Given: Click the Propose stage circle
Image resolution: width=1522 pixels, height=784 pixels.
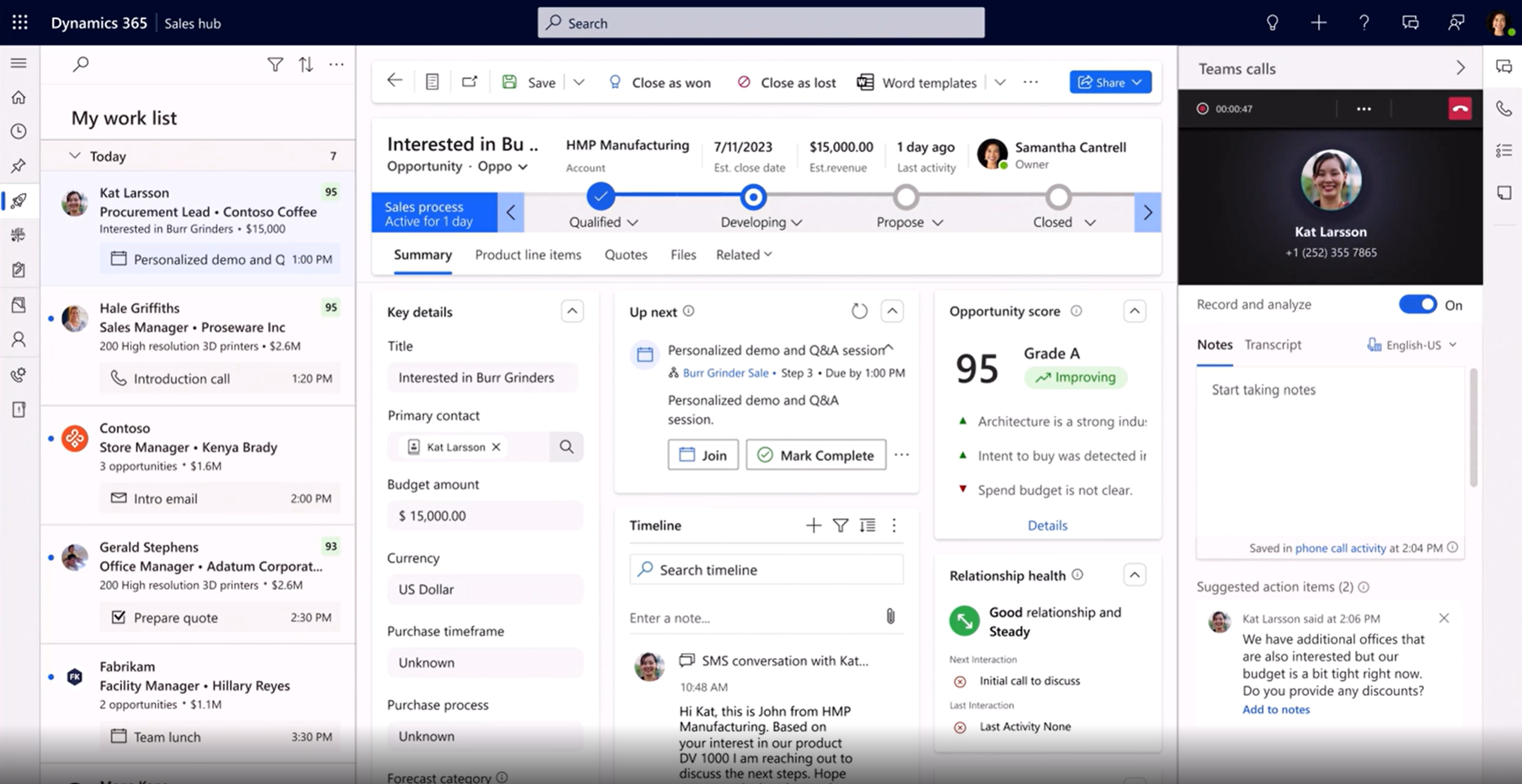Looking at the screenshot, I should (906, 197).
